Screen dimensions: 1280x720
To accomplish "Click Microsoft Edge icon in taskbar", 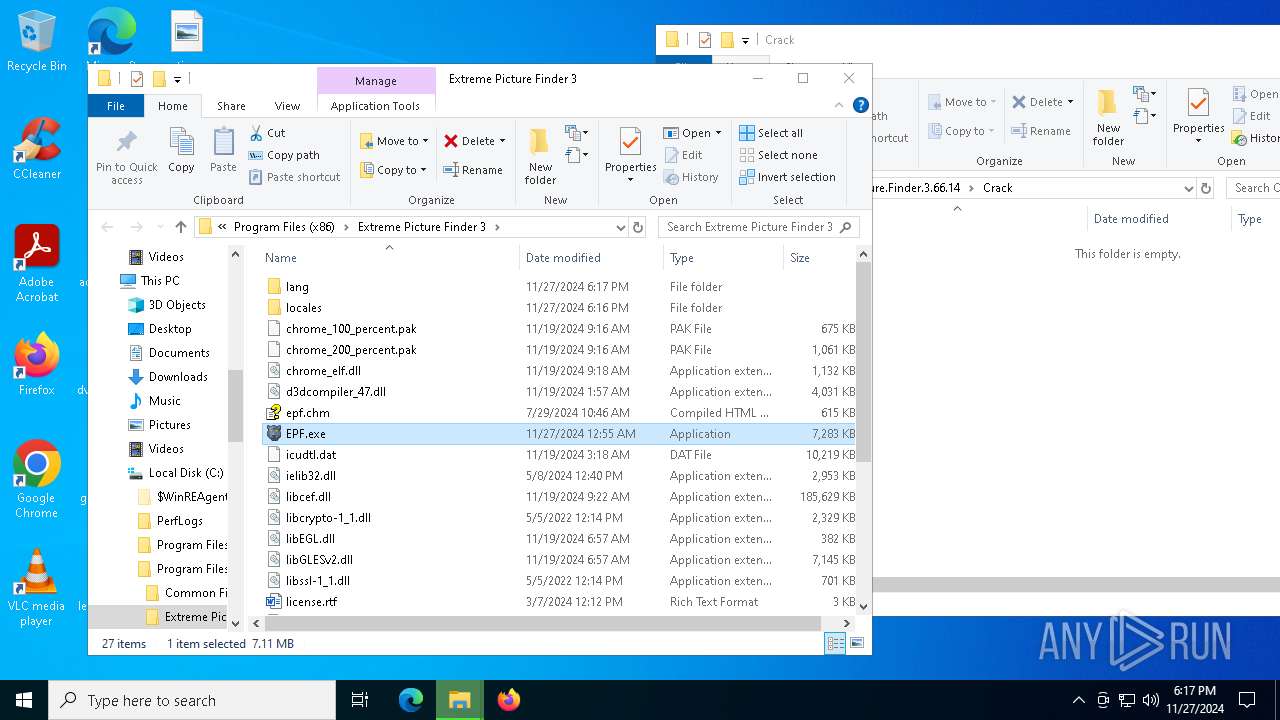I will click(x=411, y=700).
